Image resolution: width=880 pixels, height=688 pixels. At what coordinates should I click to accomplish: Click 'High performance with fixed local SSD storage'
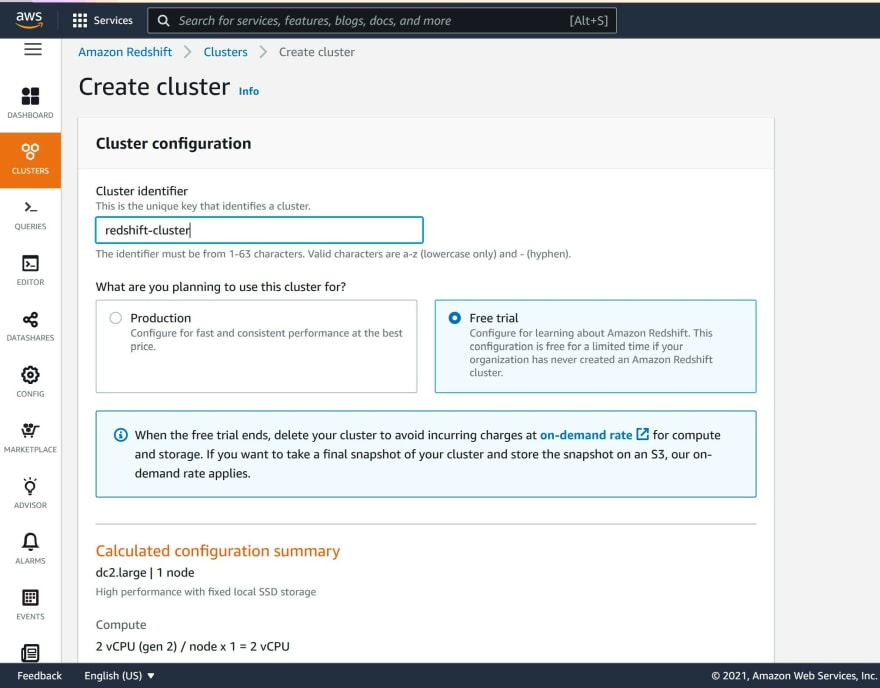tap(205, 592)
